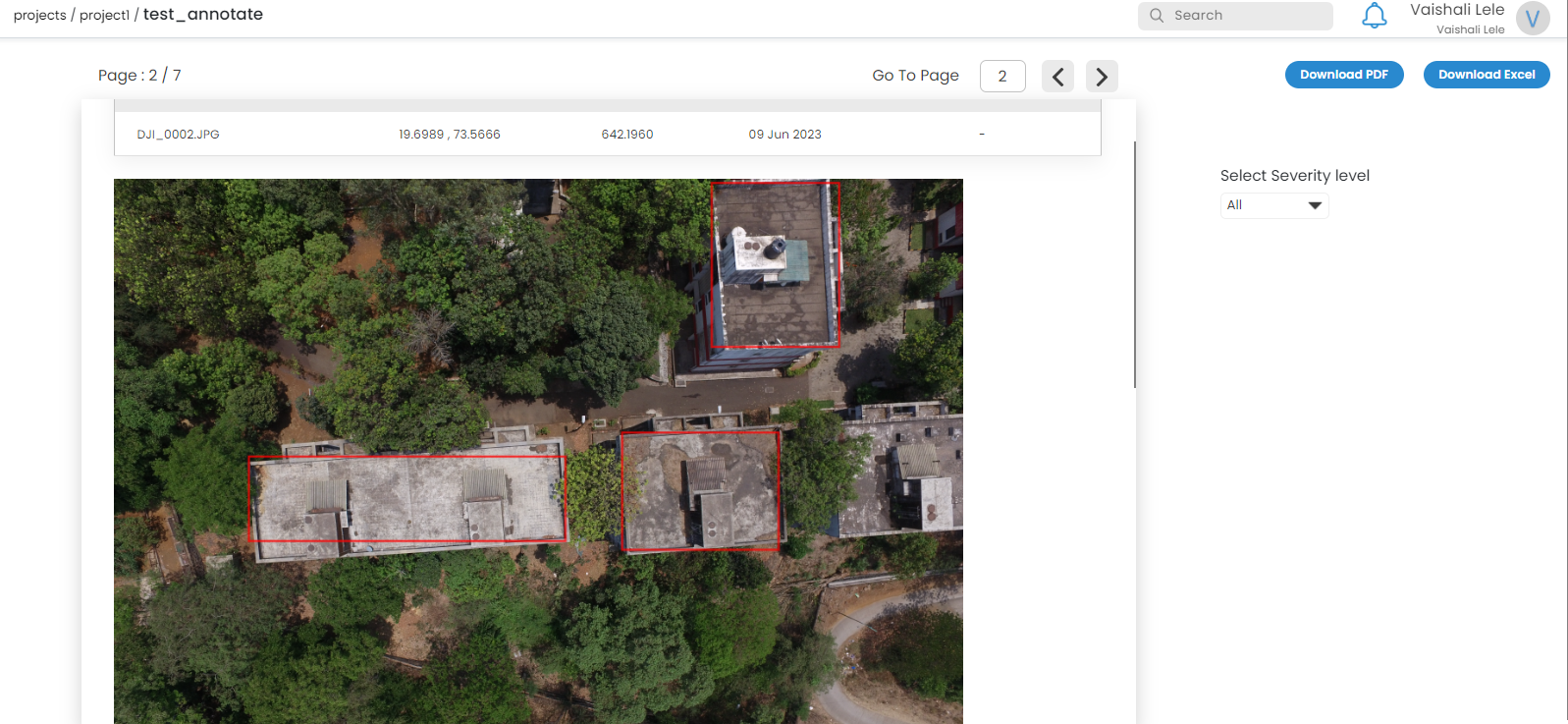Click the DJI_0002.JPG file name cell

click(x=179, y=135)
